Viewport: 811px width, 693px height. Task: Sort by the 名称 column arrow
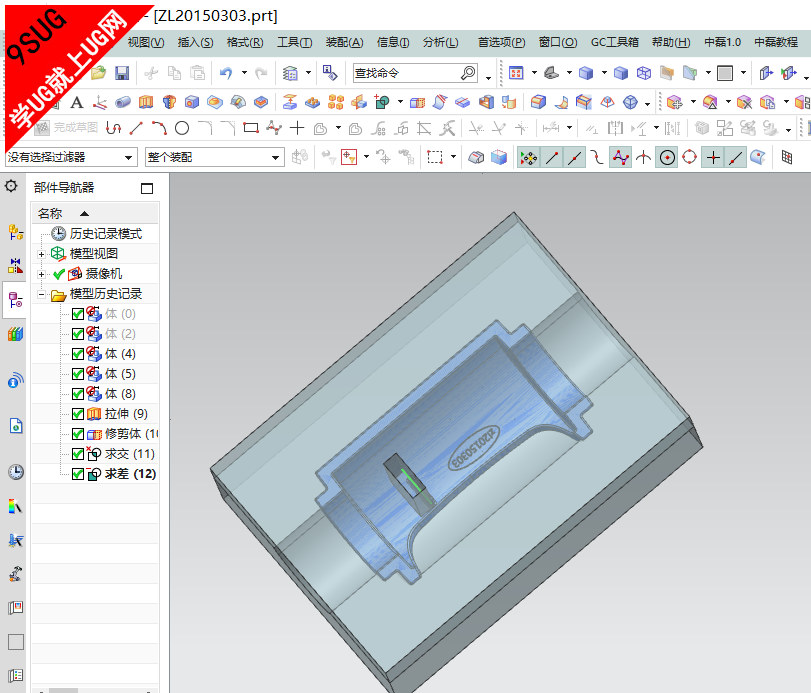[x=84, y=214]
